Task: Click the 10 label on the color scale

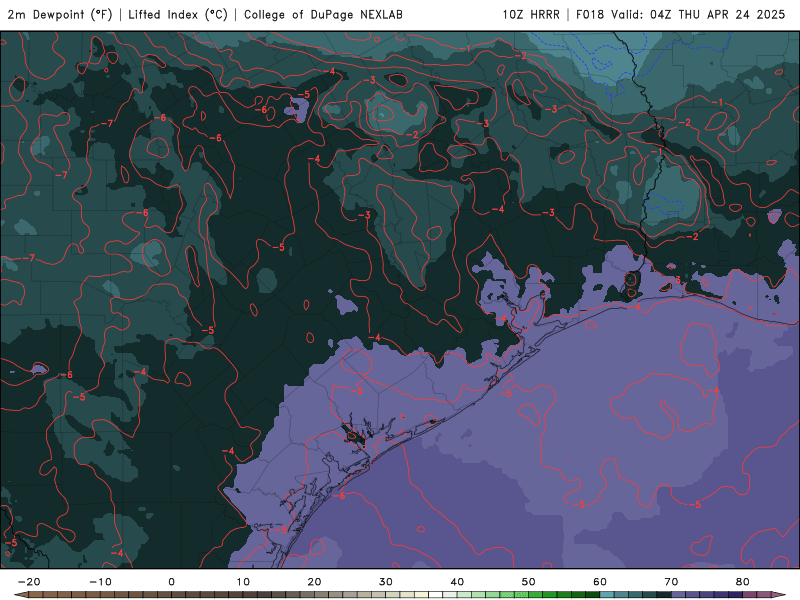Action: click(x=243, y=582)
